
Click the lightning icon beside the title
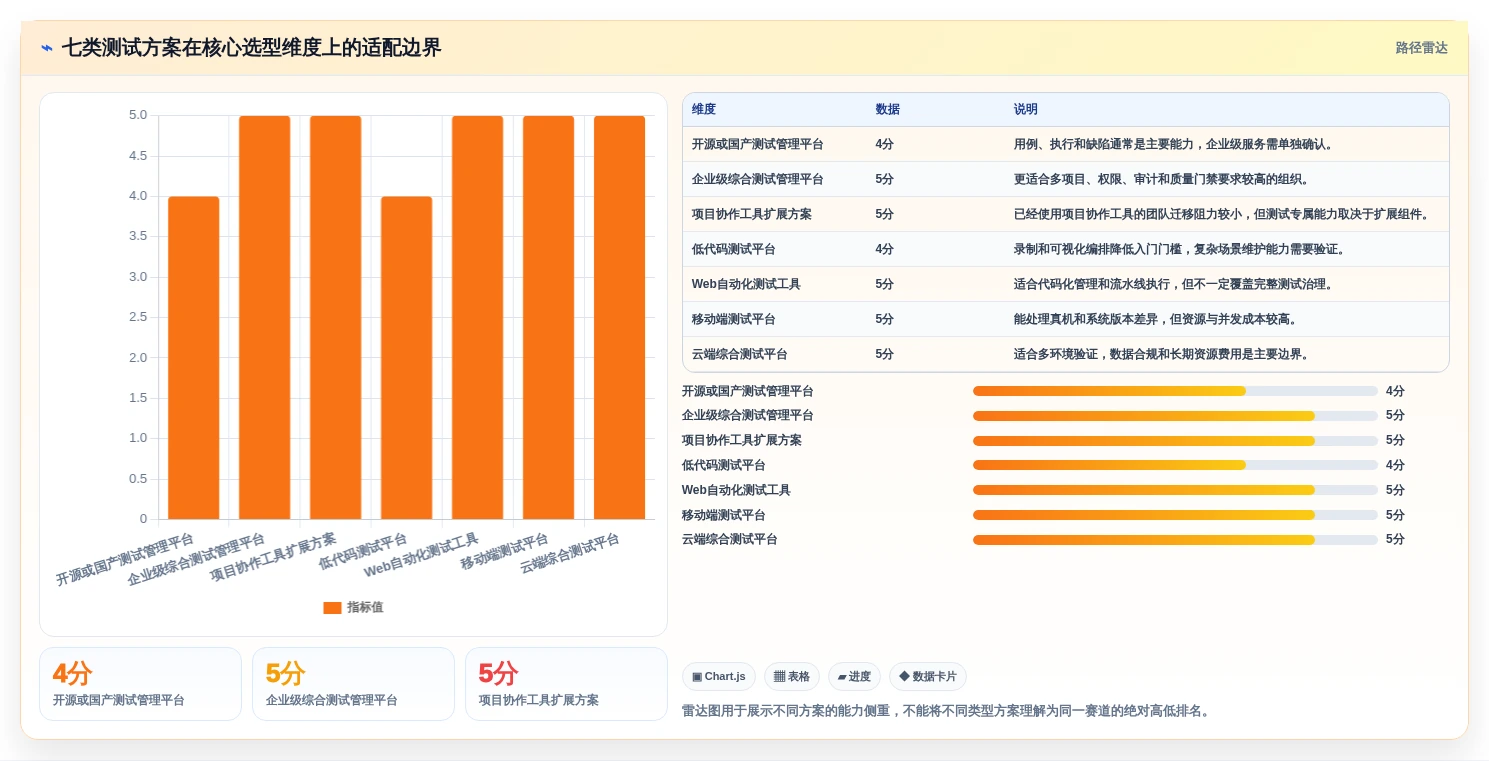coord(47,48)
